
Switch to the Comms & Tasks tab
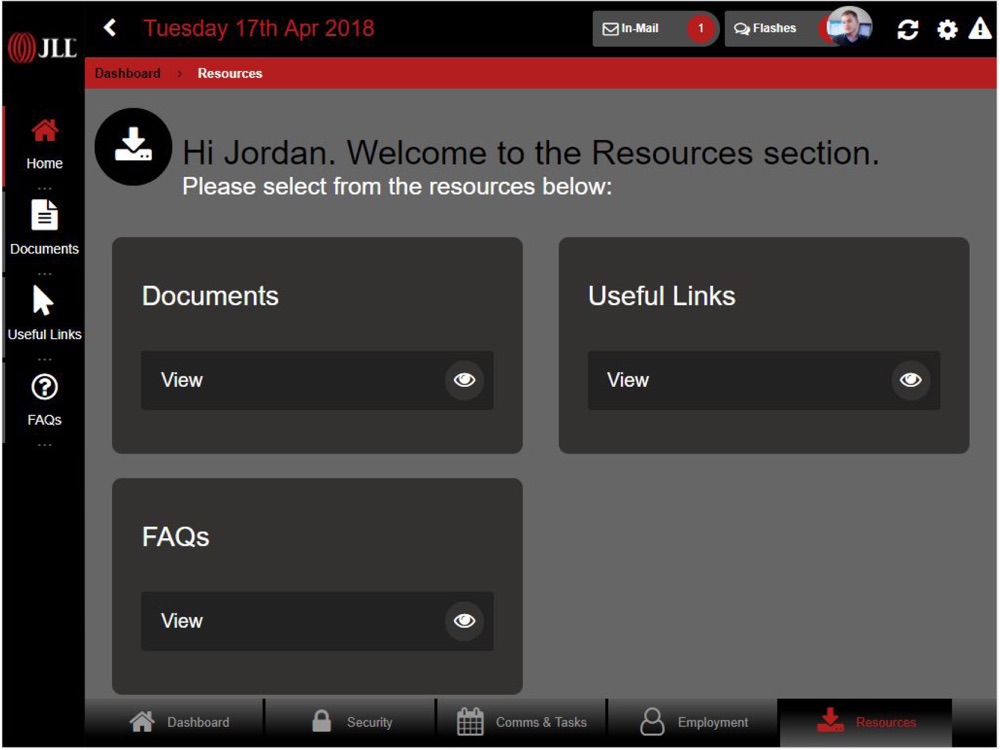[x=522, y=723]
